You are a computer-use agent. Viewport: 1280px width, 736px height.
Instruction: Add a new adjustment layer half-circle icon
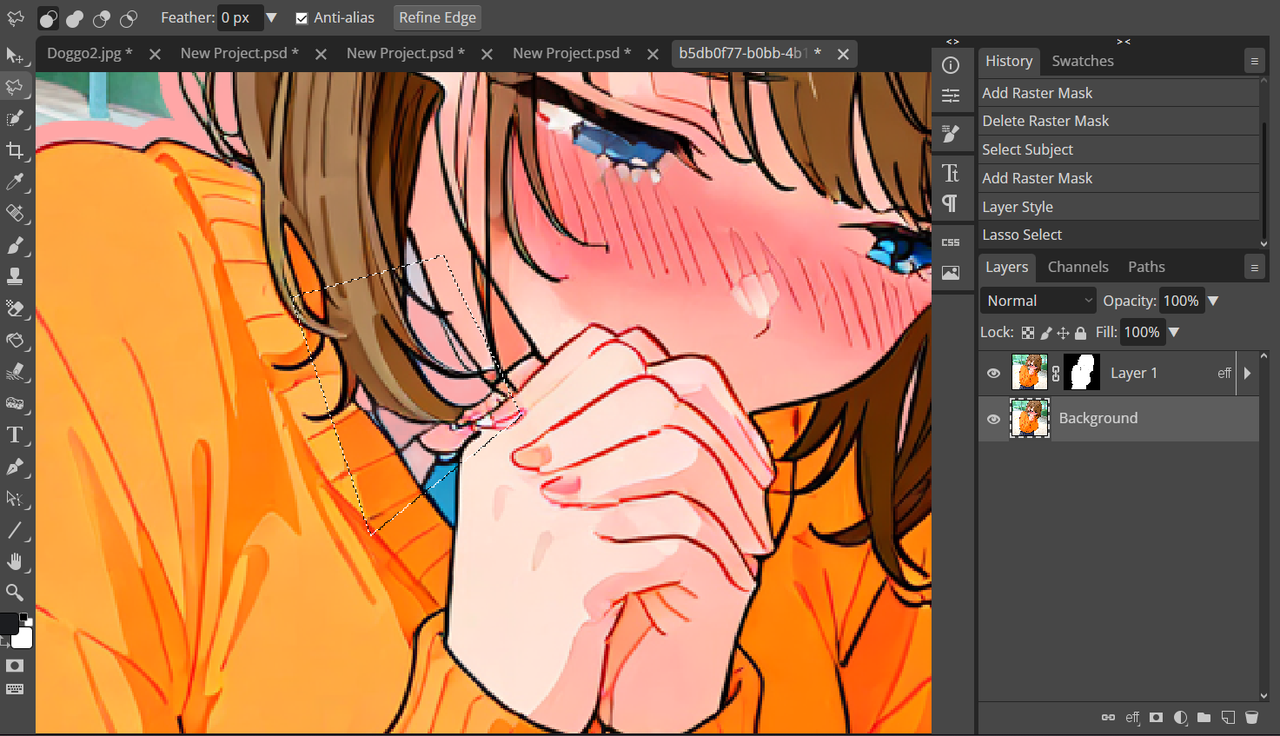coord(1180,717)
